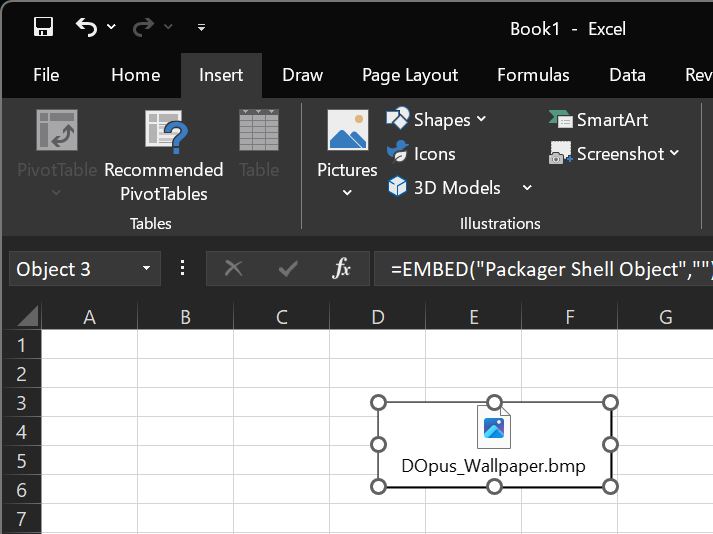Viewport: 713px width, 534px height.
Task: Open Customize Quick Access Toolbar menu
Action: (201, 28)
